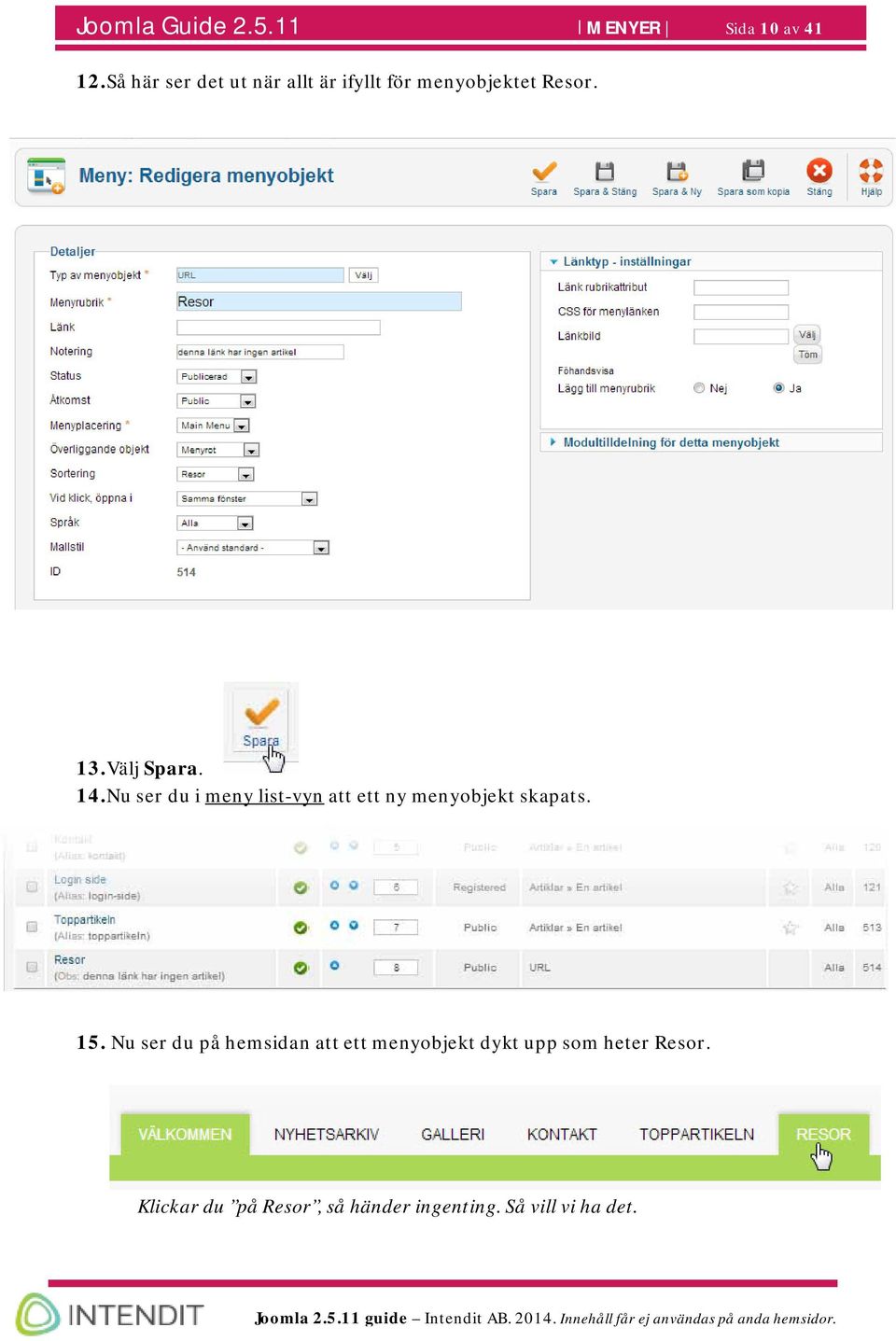This screenshot has height=1341, width=896.
Task: Click the Töm button under Länkbild
Action: 808,355
